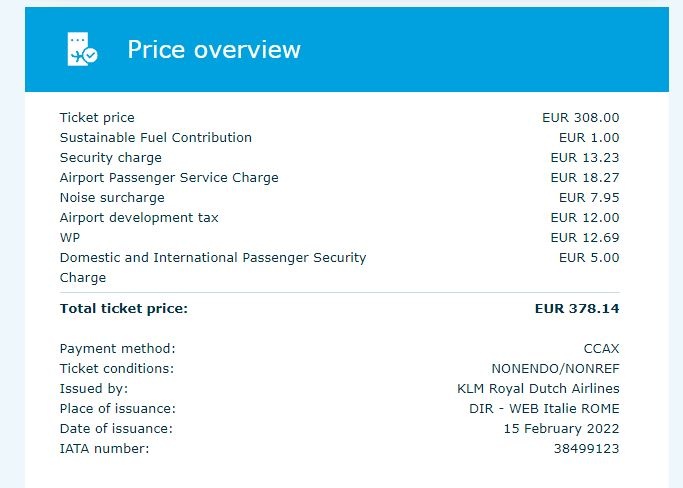
Task: Select Domestic and International Passenger Security text
Action: 213,258
